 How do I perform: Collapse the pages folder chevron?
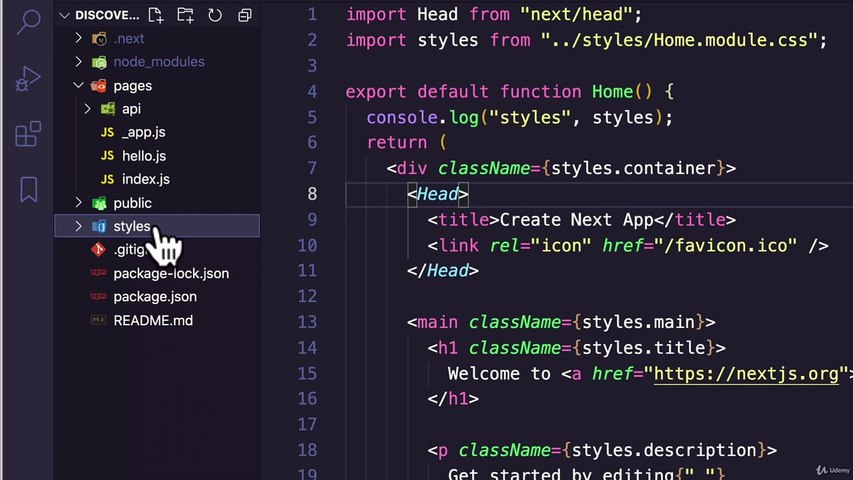78,85
